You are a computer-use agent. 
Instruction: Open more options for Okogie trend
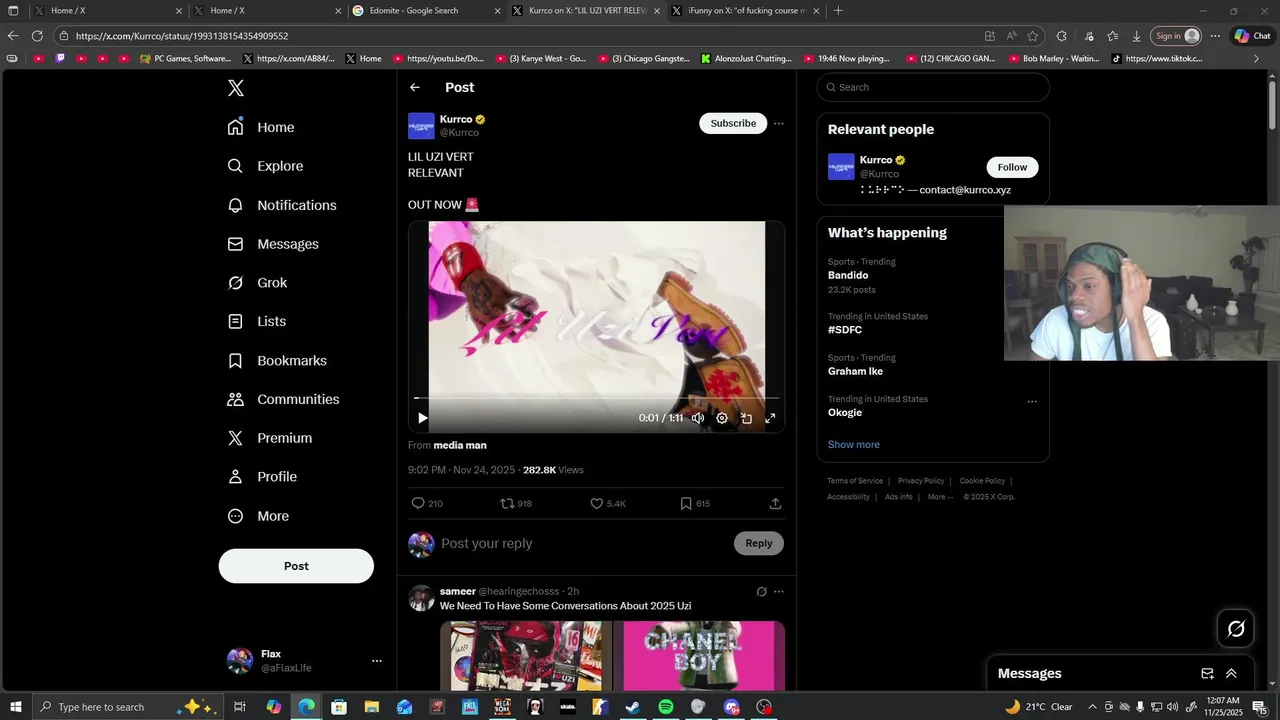tap(1032, 402)
